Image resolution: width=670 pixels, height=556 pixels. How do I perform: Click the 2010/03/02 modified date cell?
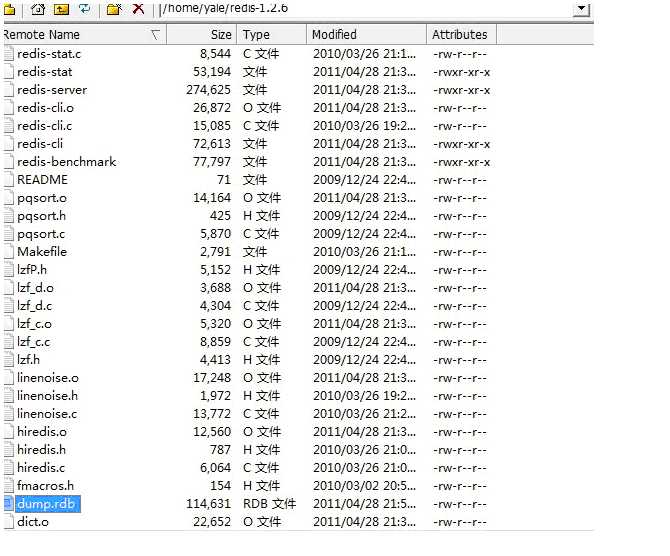(364, 486)
